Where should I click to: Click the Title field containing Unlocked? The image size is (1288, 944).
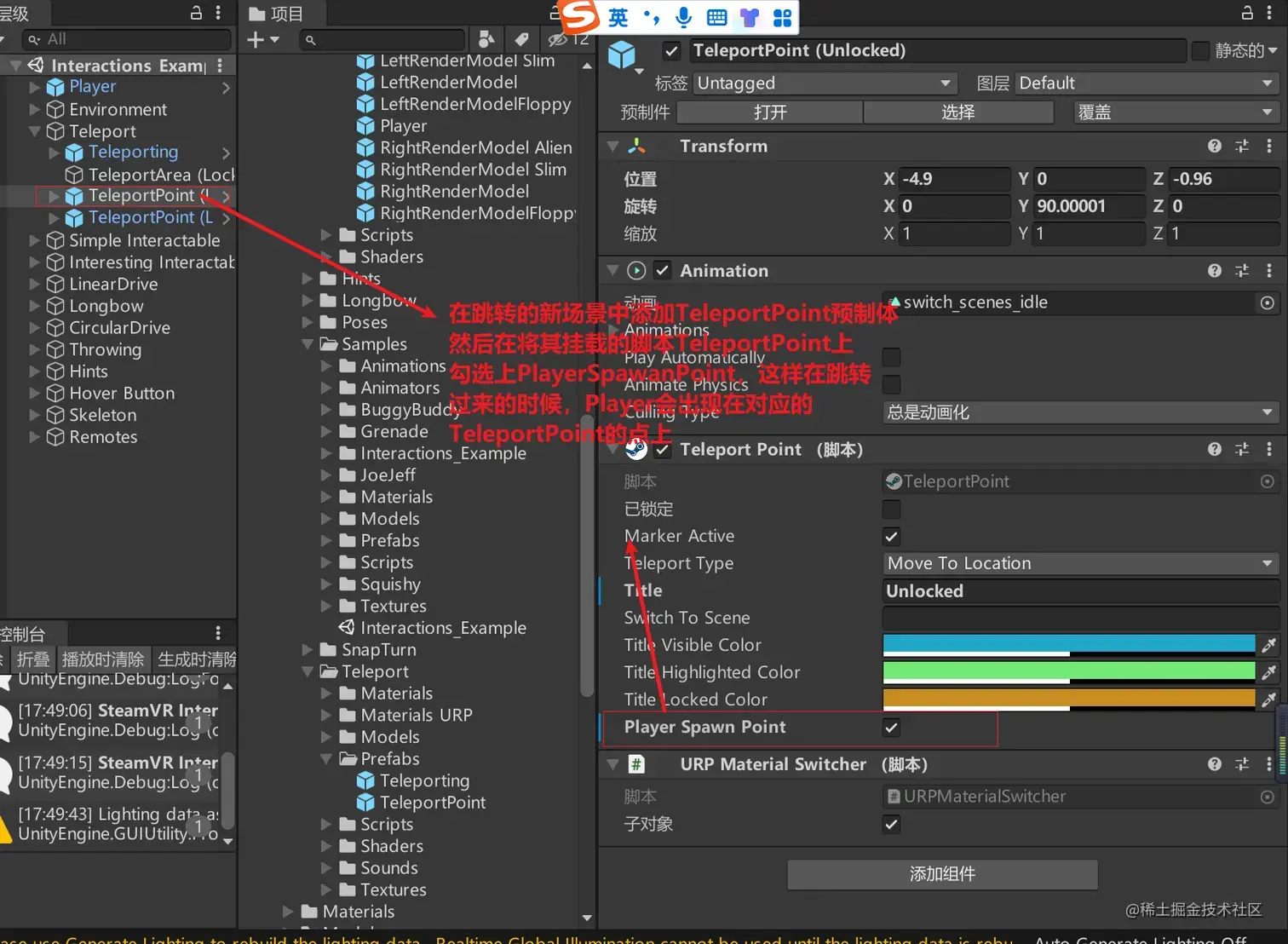(1081, 590)
